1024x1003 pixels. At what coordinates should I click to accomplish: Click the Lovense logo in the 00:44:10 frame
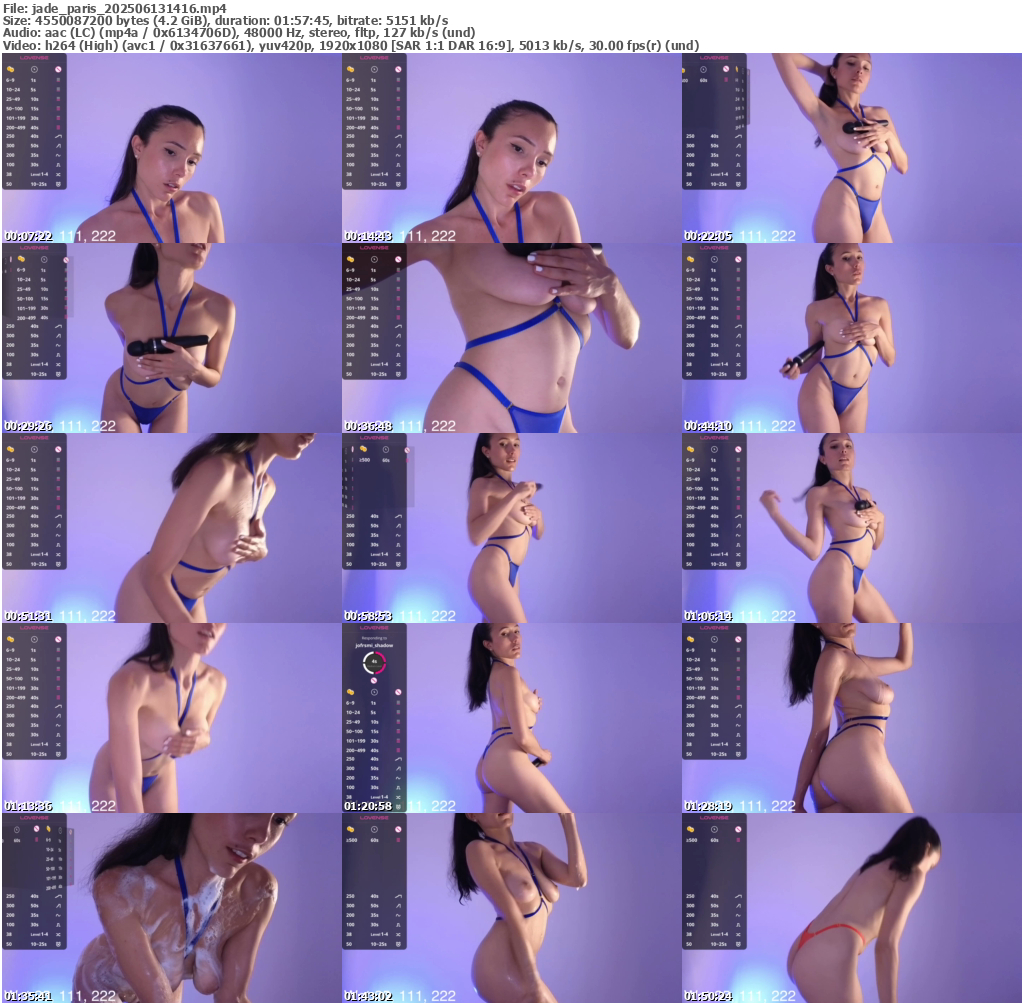pos(714,247)
